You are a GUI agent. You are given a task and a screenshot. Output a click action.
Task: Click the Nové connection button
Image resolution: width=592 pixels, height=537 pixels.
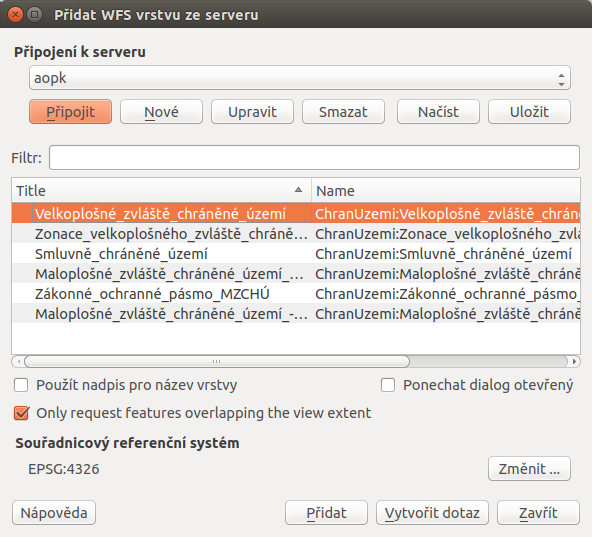(161, 112)
